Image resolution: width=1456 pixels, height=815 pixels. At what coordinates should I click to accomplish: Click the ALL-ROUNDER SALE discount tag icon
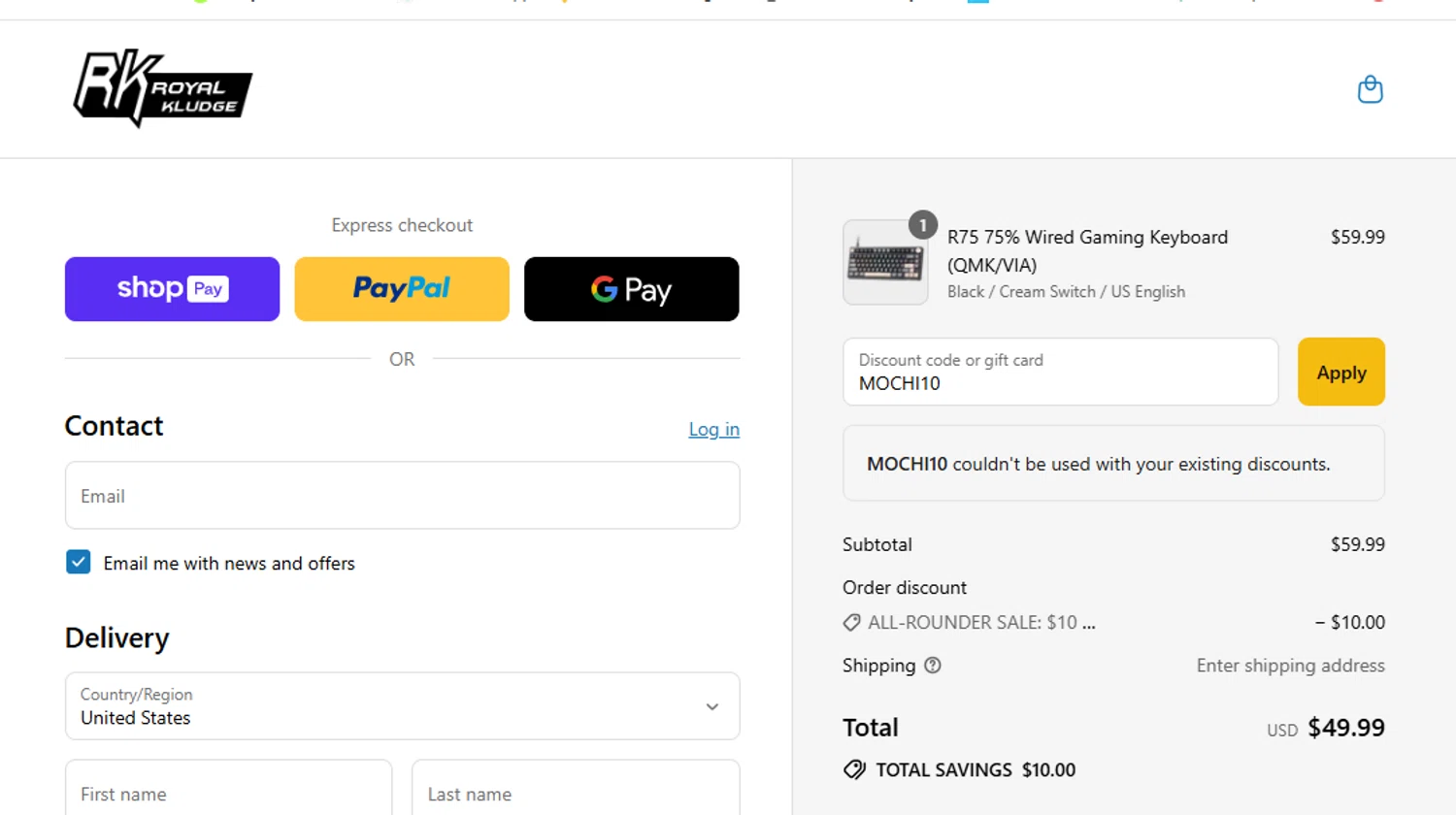[851, 623]
